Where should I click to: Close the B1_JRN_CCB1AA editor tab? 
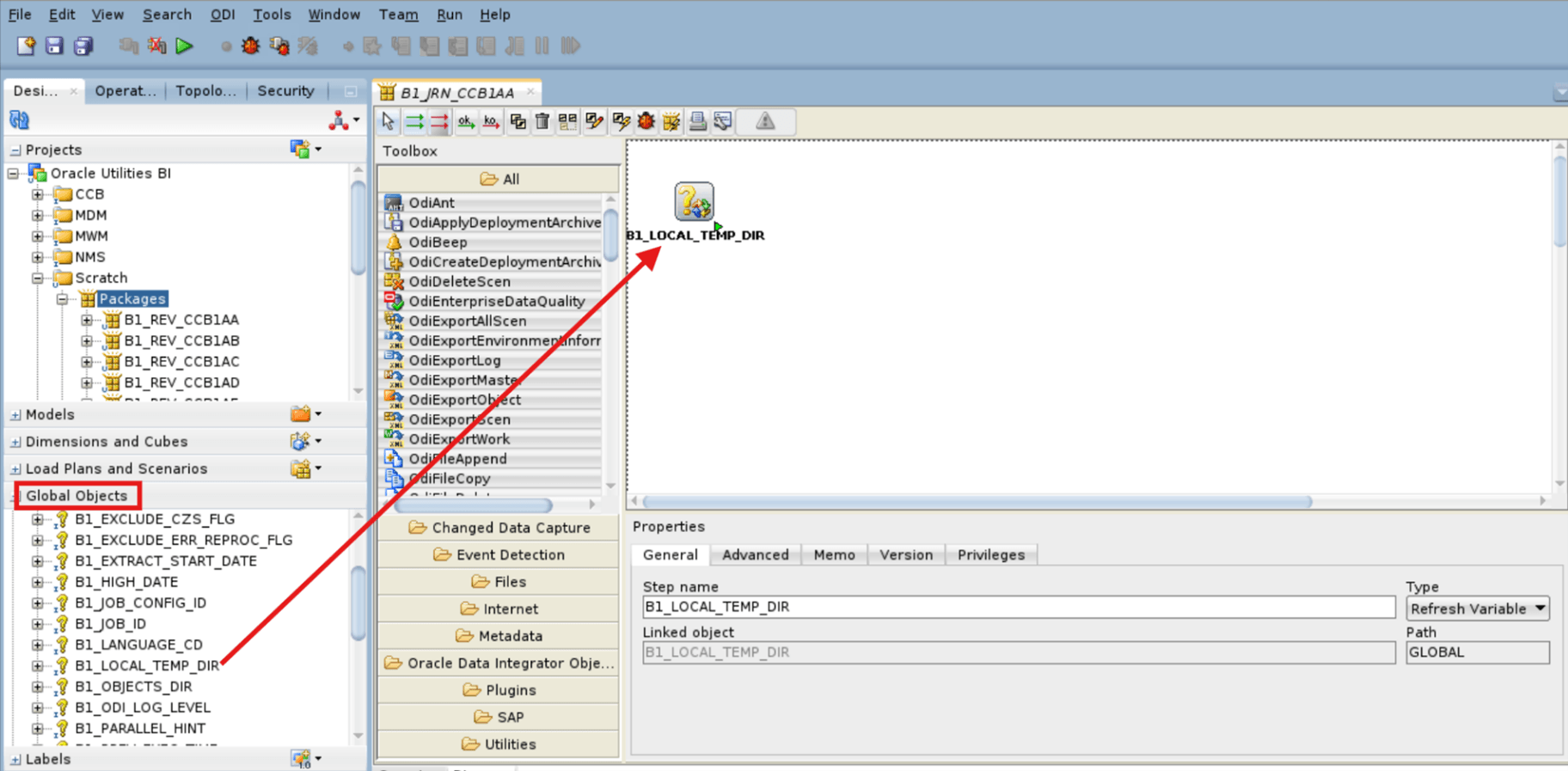coord(530,91)
